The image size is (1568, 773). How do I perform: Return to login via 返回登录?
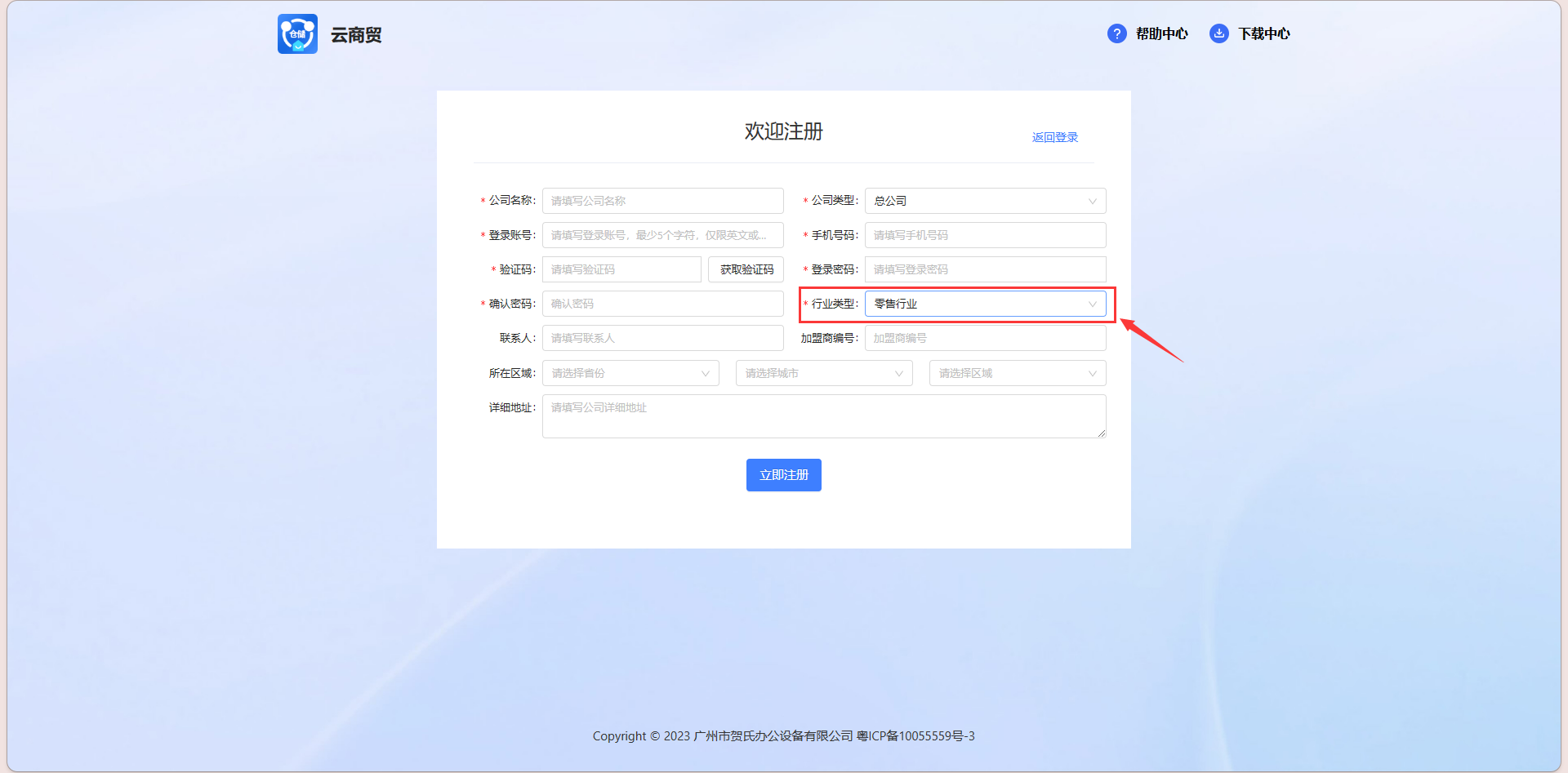click(x=1055, y=137)
